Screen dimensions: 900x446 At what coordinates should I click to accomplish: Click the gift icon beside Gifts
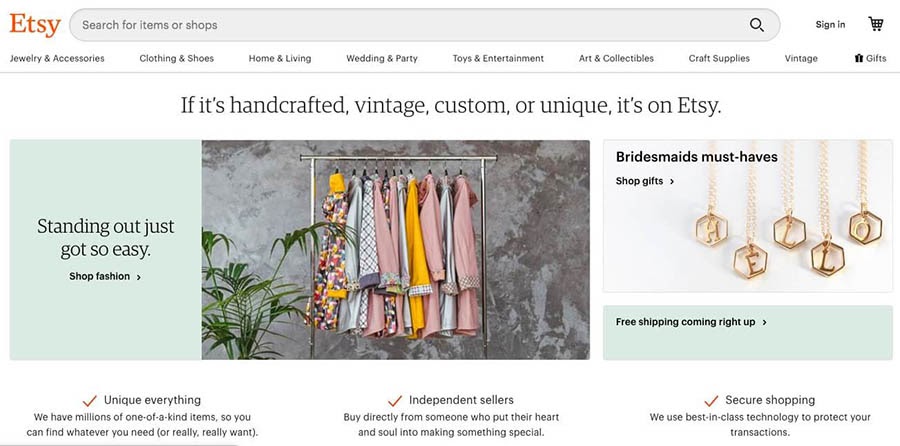pos(859,58)
